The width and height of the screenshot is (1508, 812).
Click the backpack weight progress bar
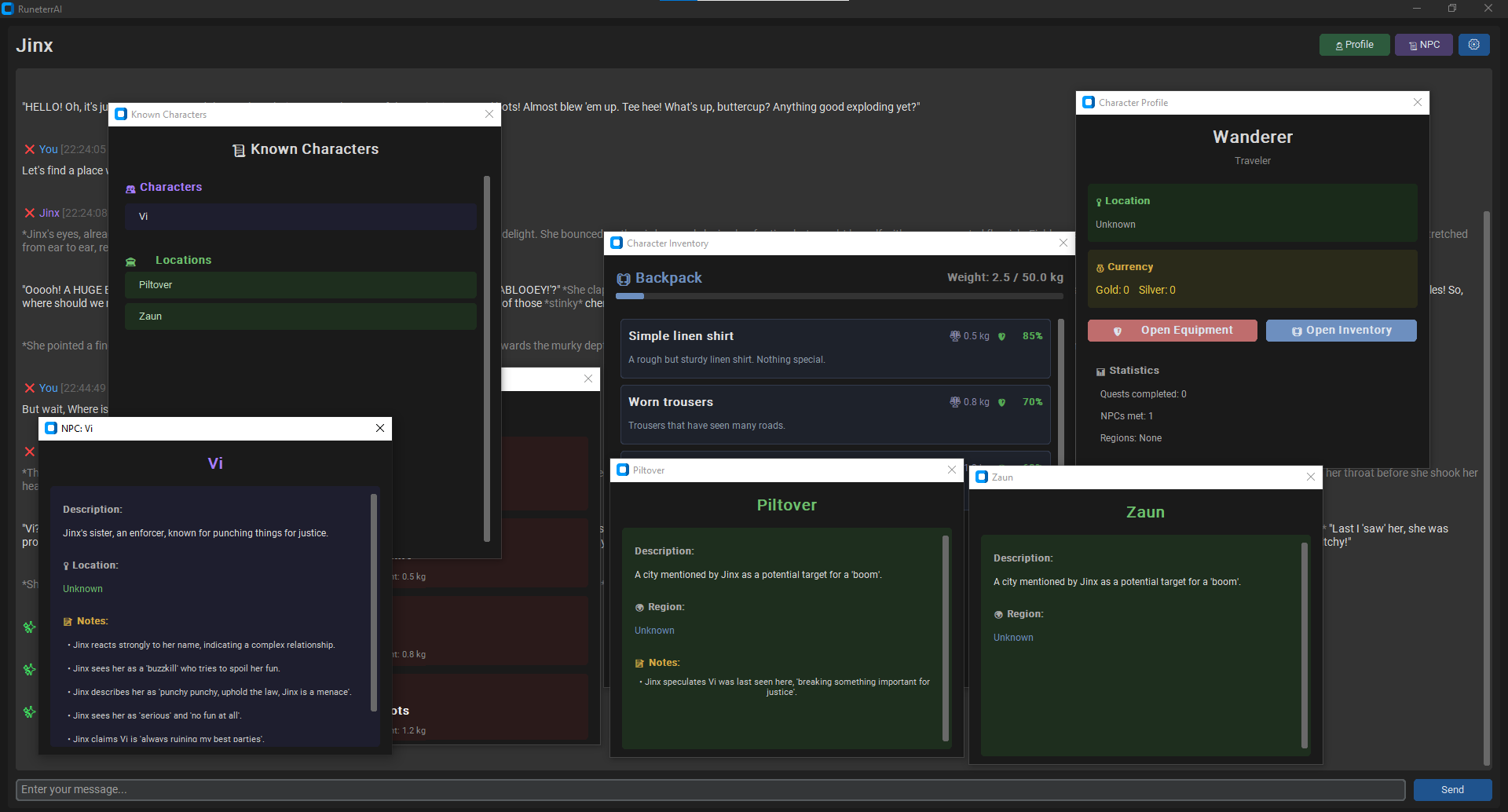click(x=840, y=296)
